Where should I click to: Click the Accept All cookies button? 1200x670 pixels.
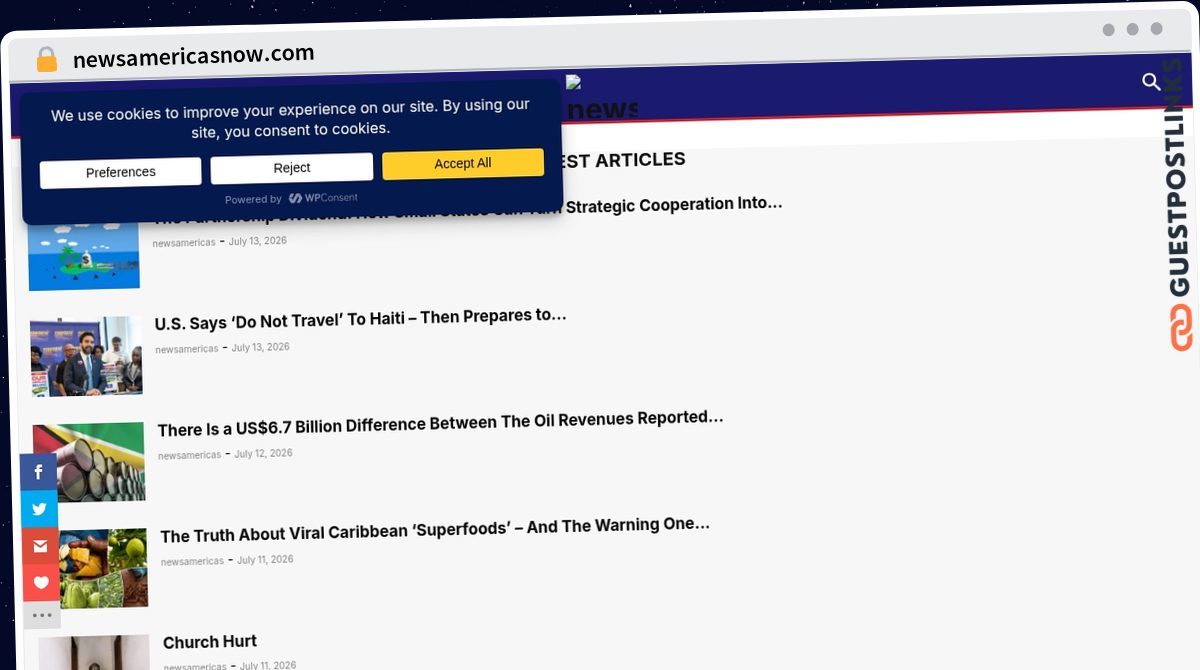(x=463, y=163)
